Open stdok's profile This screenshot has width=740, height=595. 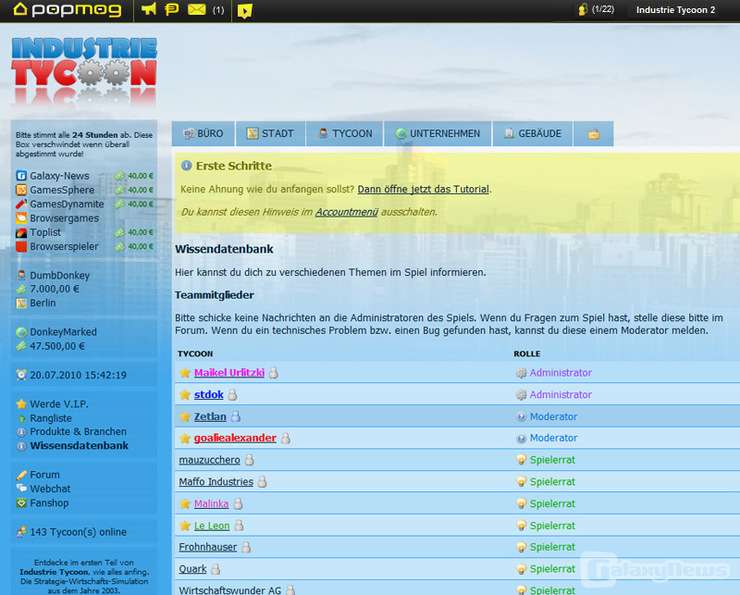point(209,395)
